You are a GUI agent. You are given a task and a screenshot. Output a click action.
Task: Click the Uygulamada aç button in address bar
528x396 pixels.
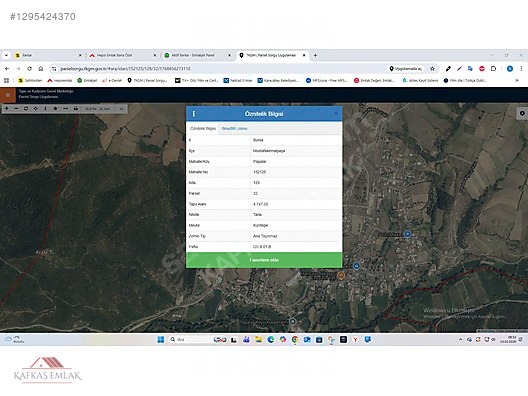click(x=405, y=69)
